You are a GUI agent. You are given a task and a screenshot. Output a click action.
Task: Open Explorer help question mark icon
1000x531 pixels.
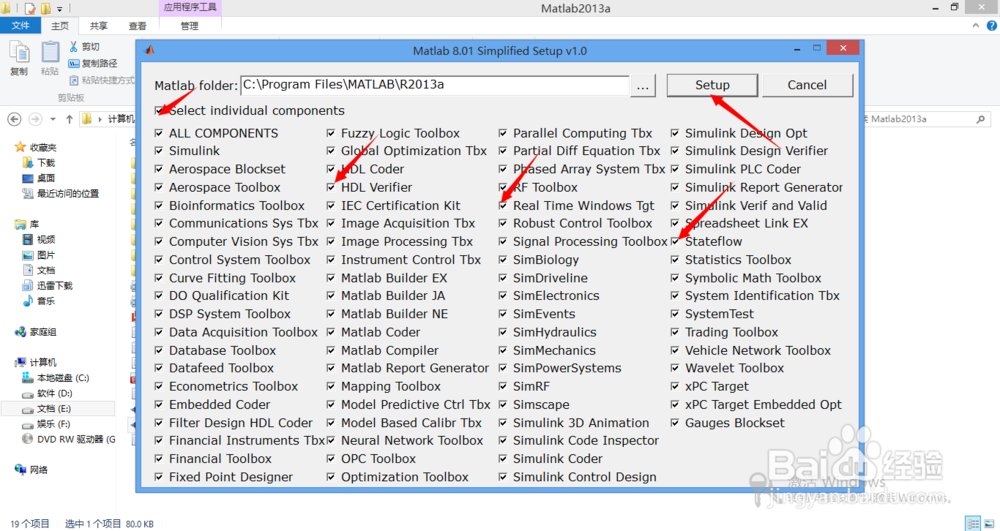pos(992,25)
